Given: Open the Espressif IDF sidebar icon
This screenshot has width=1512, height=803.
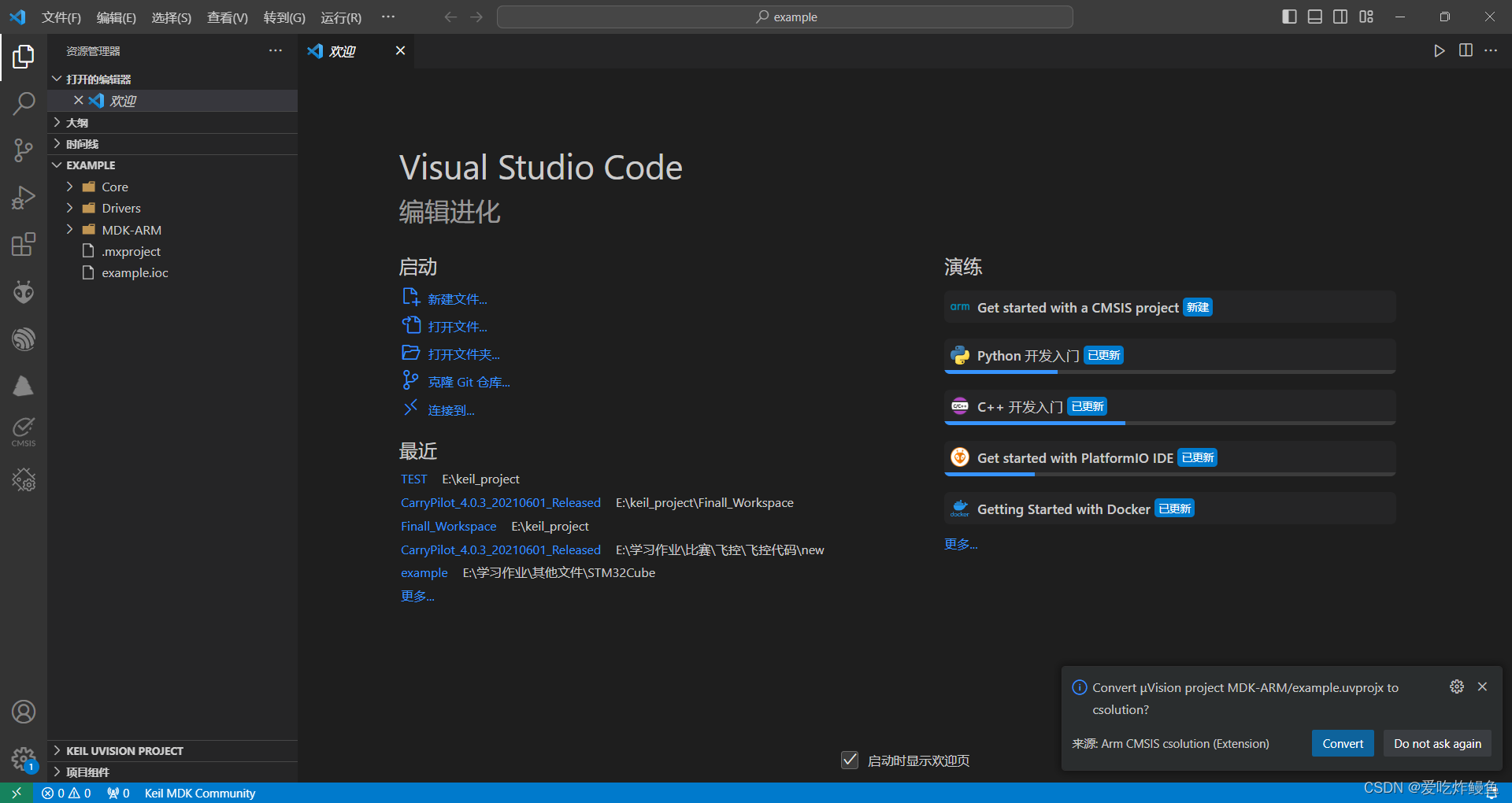Looking at the screenshot, I should 24,339.
